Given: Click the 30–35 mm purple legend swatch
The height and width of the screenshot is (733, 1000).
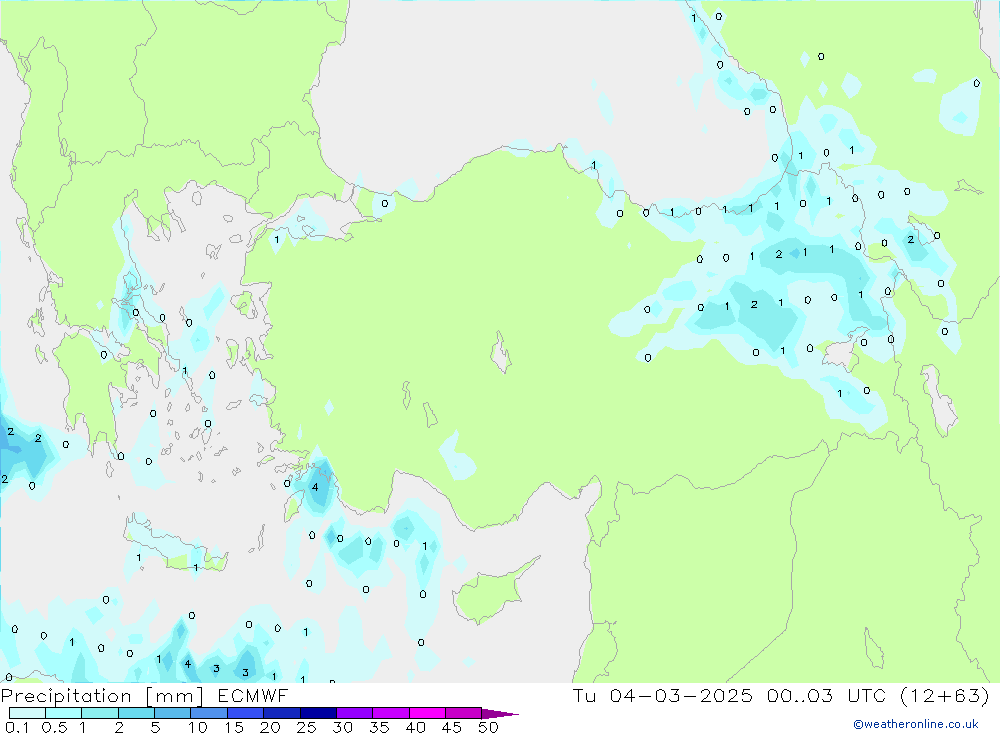Looking at the screenshot, I should click(x=354, y=713).
